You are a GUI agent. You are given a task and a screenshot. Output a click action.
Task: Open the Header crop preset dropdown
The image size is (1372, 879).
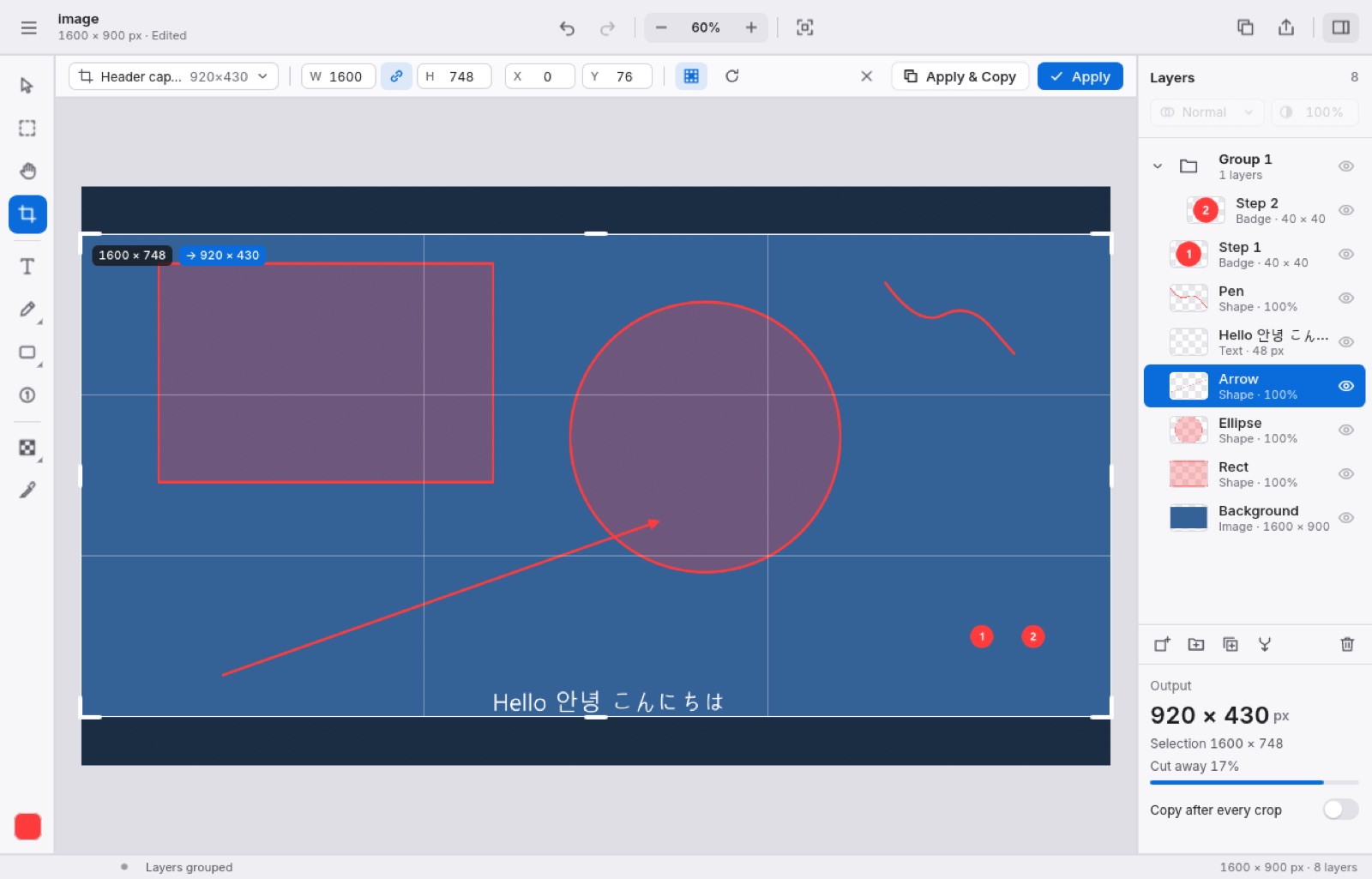click(x=173, y=76)
